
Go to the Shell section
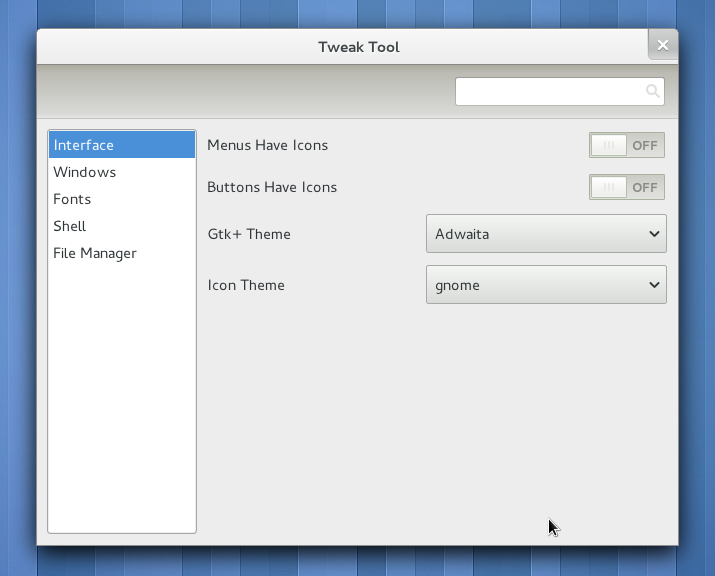[x=122, y=226]
